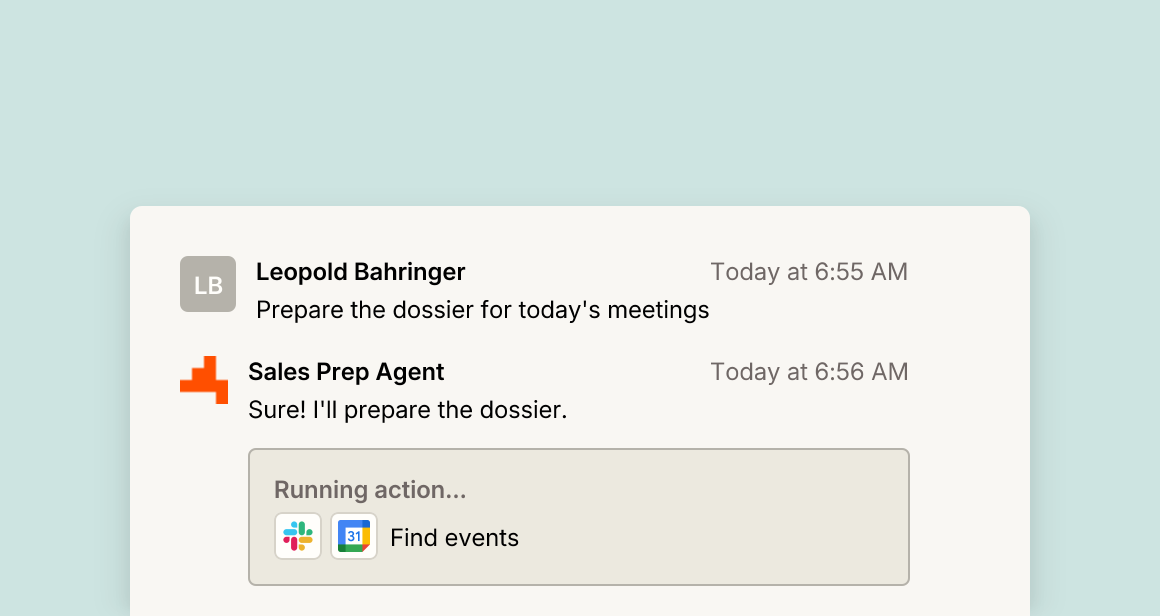Screen dimensions: 1160x616
Task: Select the LB user avatar
Action: coord(208,284)
